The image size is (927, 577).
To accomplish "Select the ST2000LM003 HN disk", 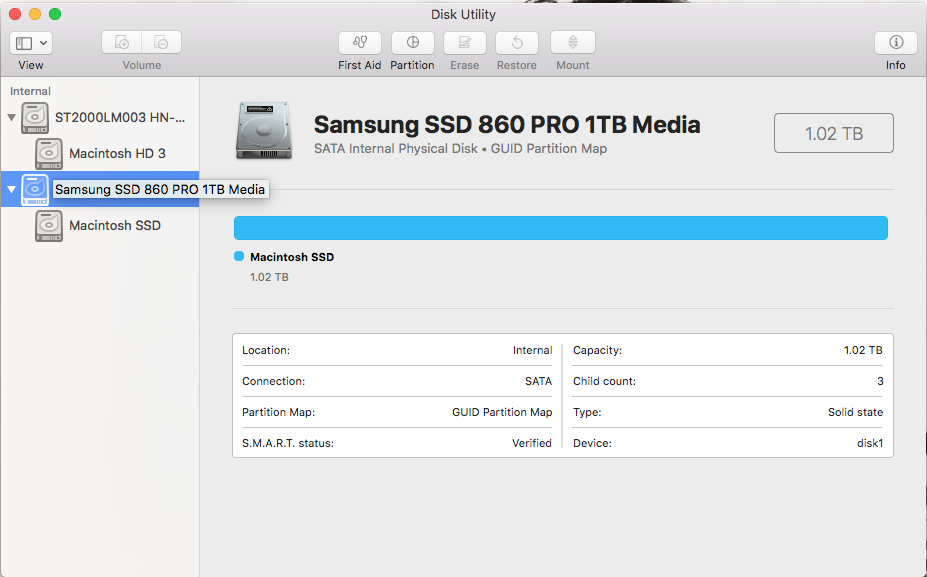I will point(100,117).
